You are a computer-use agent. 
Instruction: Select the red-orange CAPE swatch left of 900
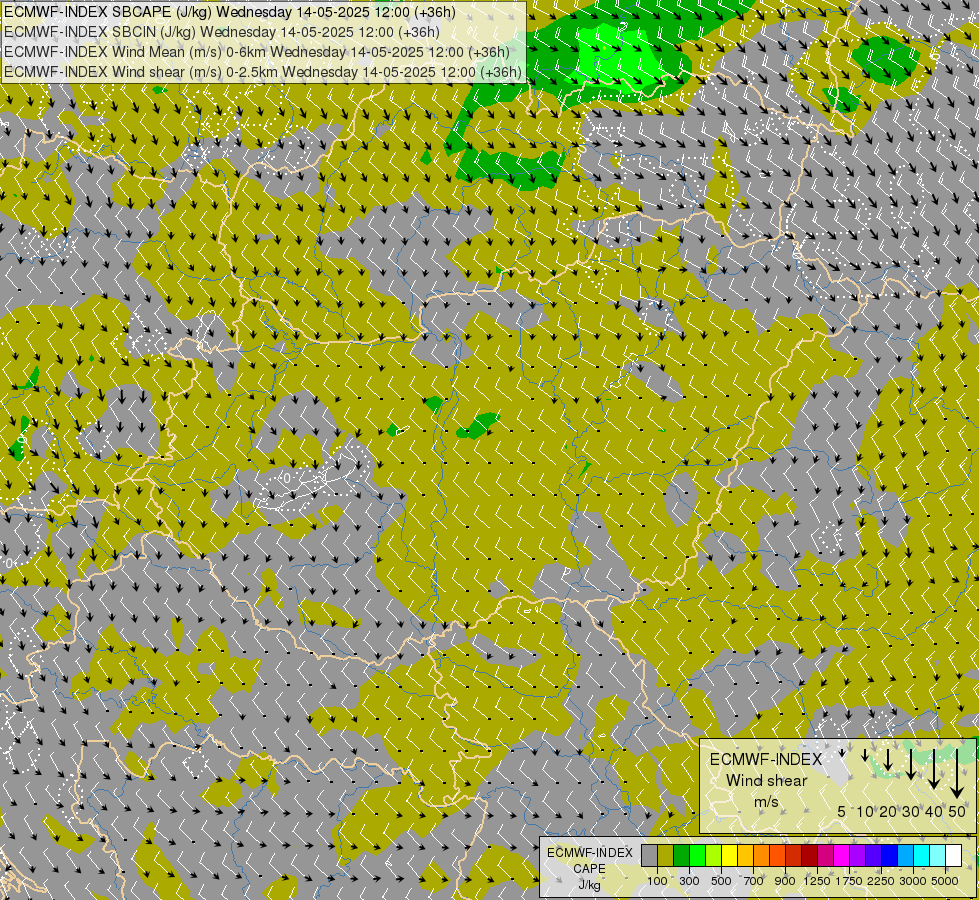click(x=778, y=856)
